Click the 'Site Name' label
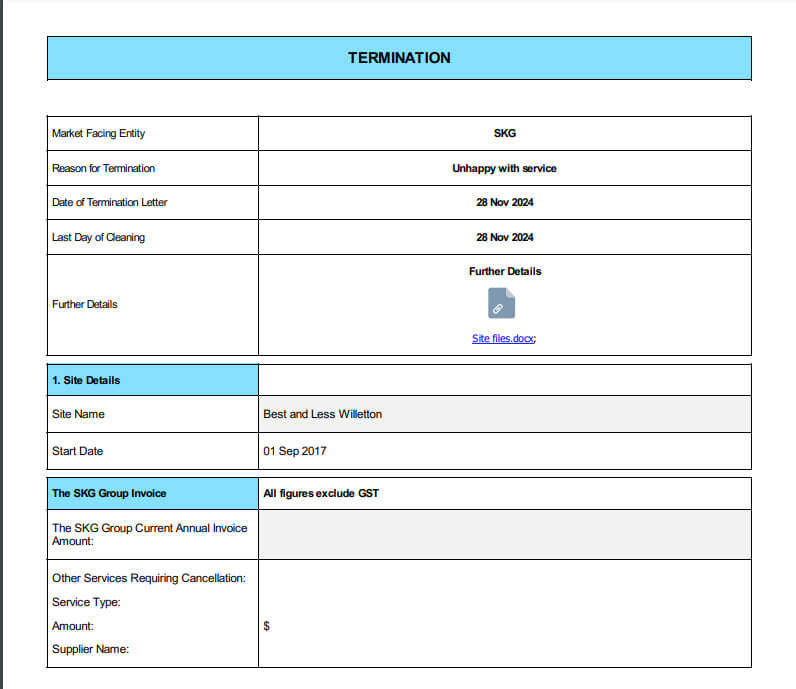796x689 pixels. [x=78, y=414]
